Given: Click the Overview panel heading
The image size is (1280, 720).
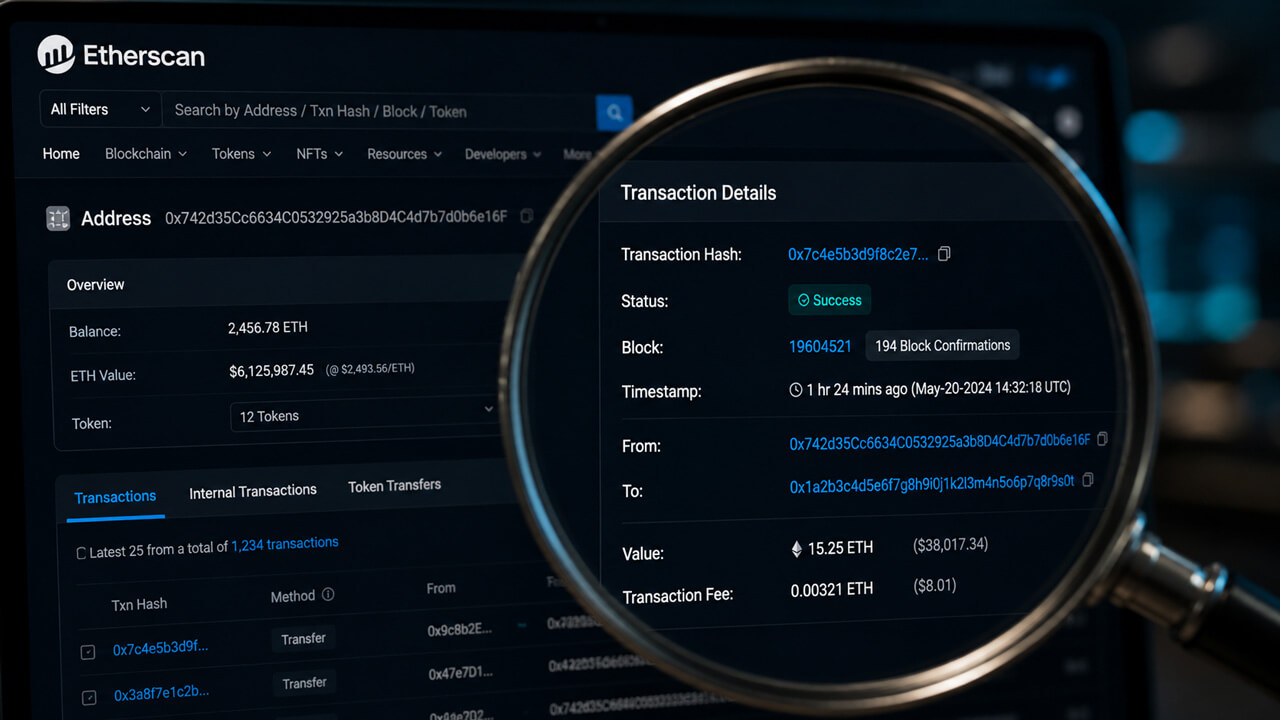Looking at the screenshot, I should pos(95,285).
